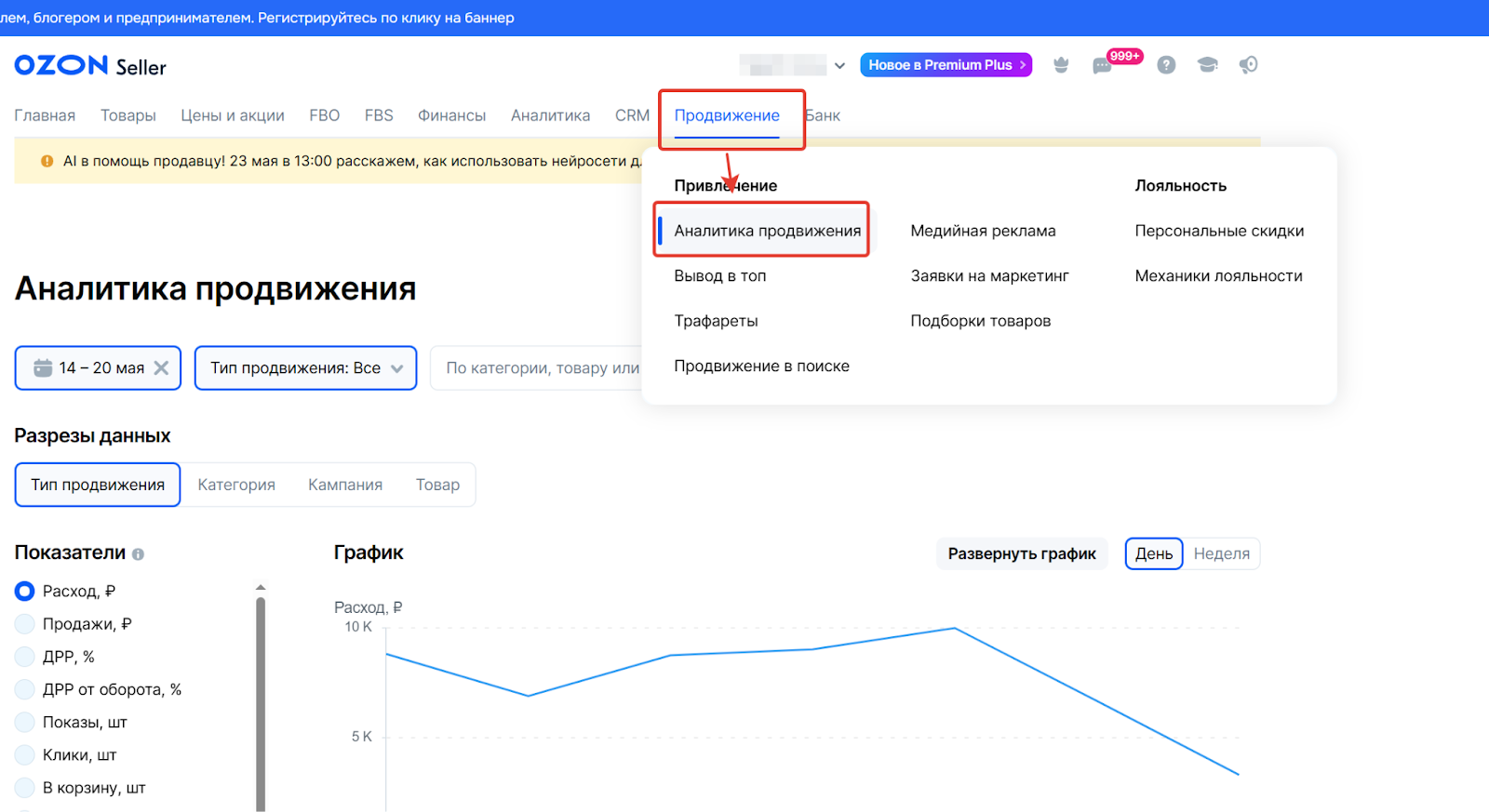Go to the Главная menu tab

[45, 115]
